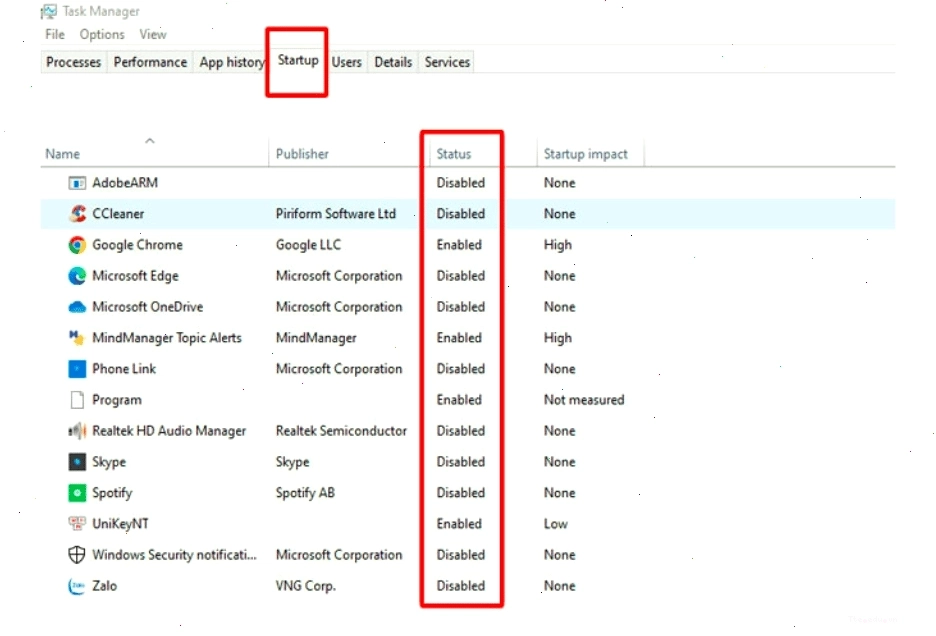936x636 pixels.
Task: Switch to the Details tab
Action: (x=393, y=62)
